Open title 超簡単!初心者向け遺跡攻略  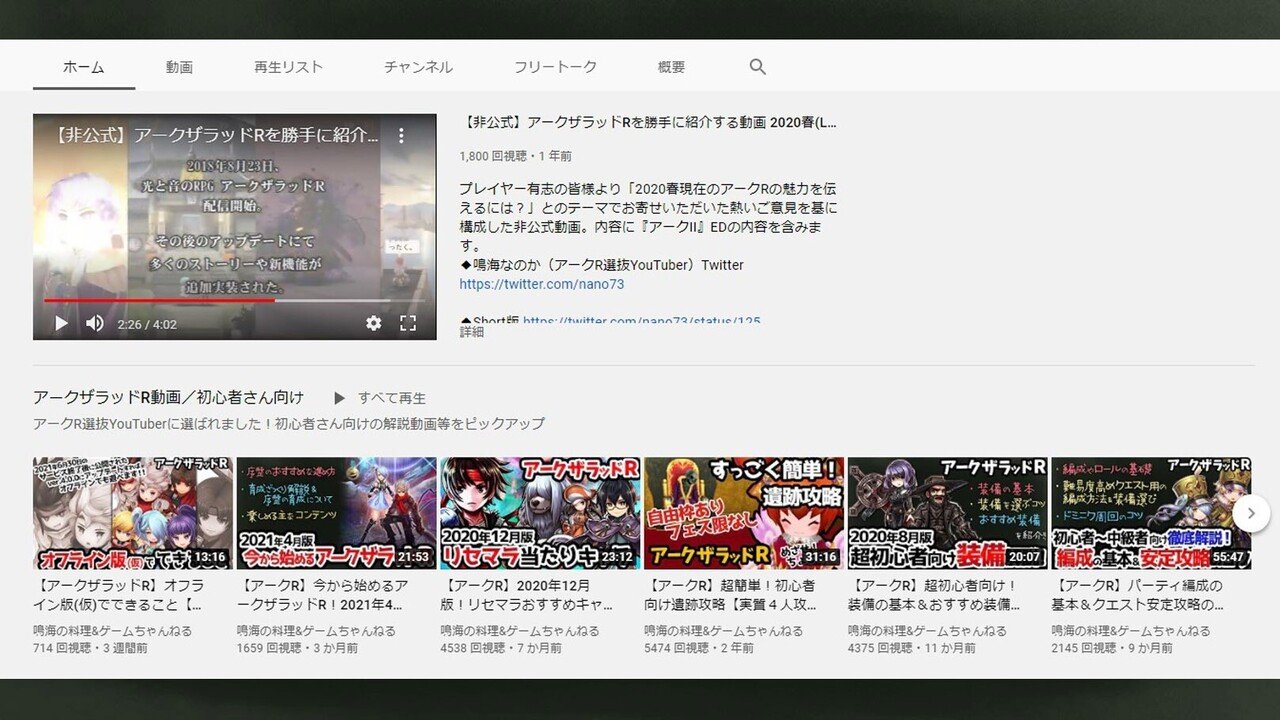[x=733, y=595]
